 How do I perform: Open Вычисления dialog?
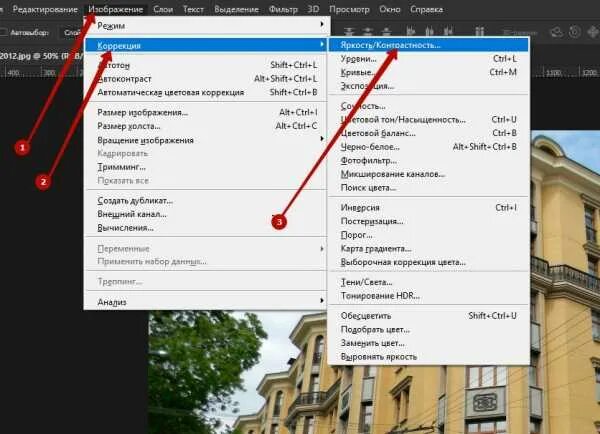[x=205, y=228]
